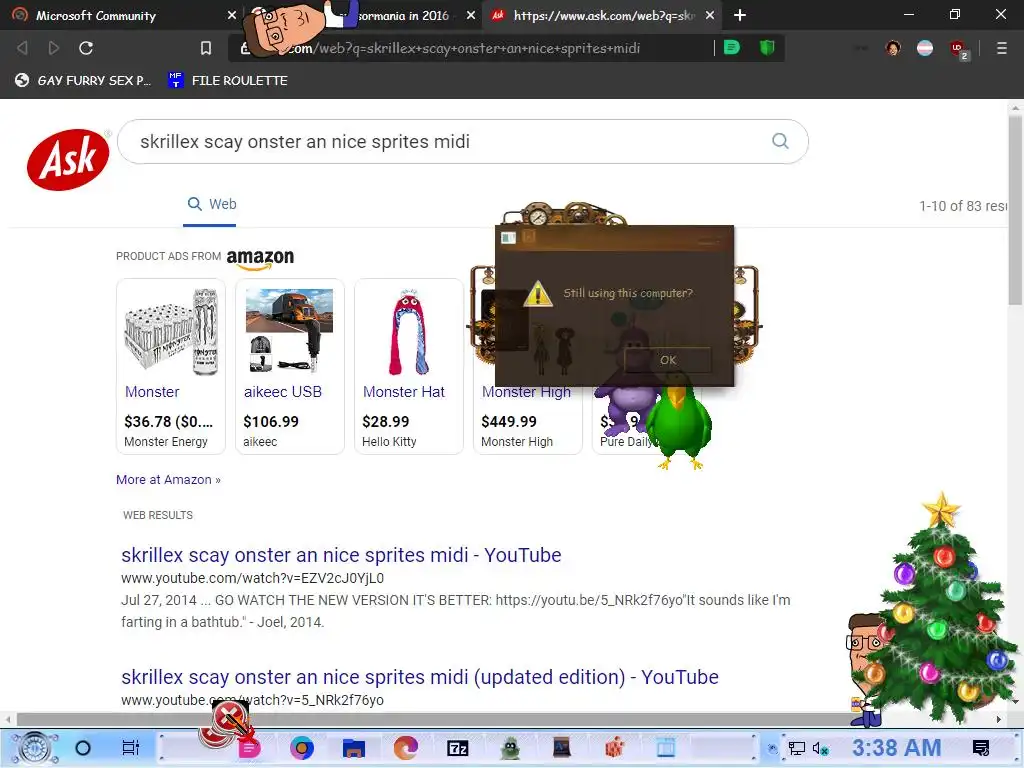Click the magnifier icon in the Ask search box
This screenshot has height=768, width=1024.
coord(780,141)
